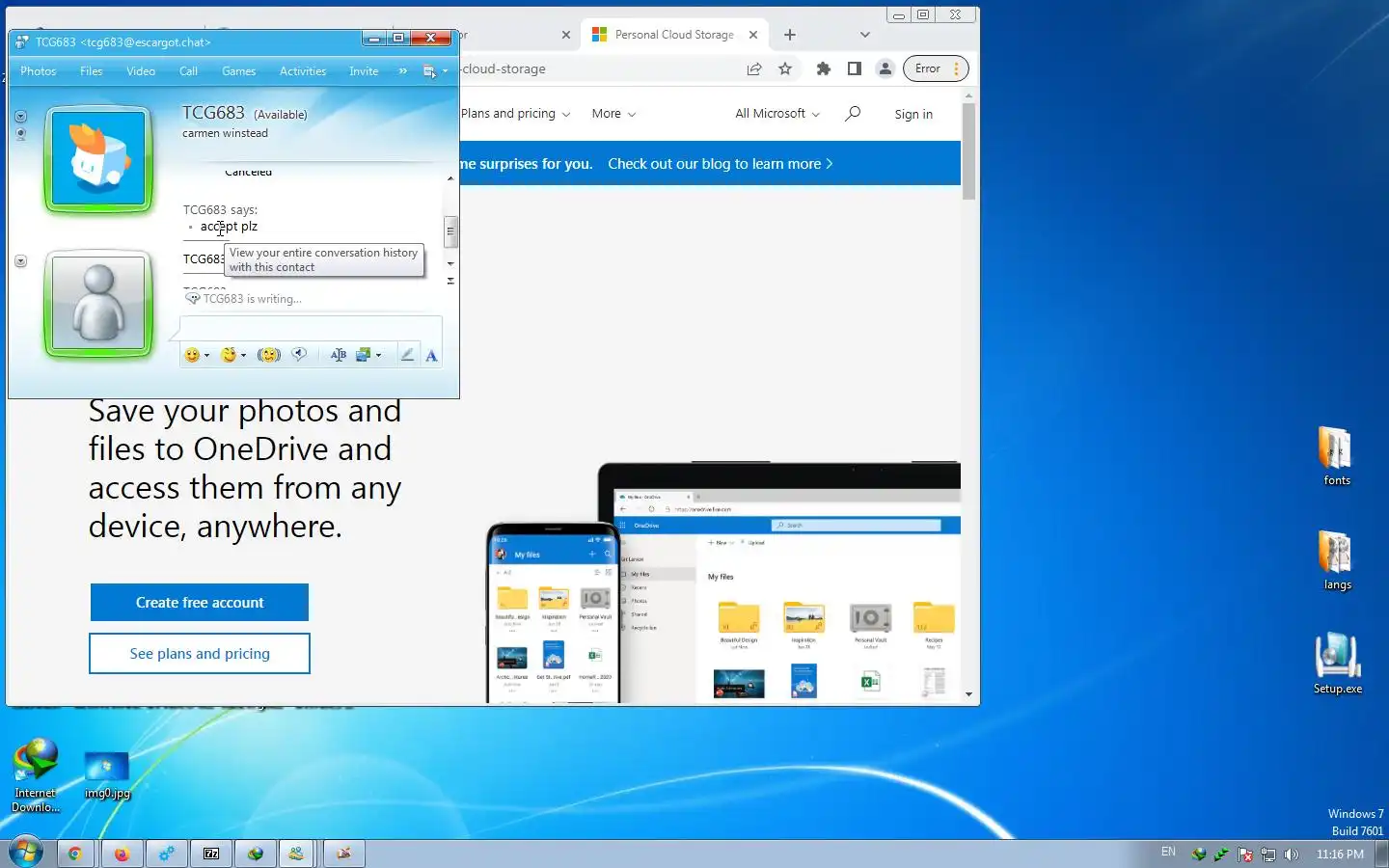Click the Chrome page vertical scrollbar thumb
This screenshot has height=868, width=1389.
[x=968, y=151]
